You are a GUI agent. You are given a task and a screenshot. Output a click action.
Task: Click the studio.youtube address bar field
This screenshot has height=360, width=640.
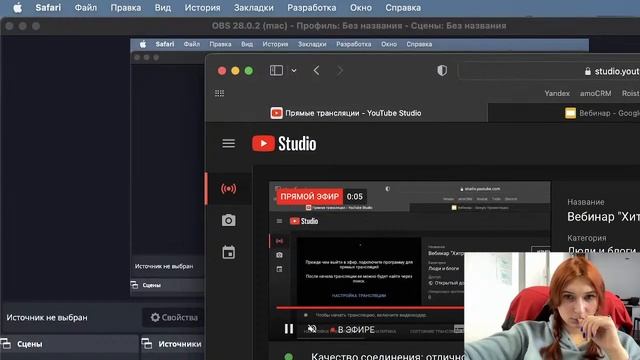[x=549, y=71]
